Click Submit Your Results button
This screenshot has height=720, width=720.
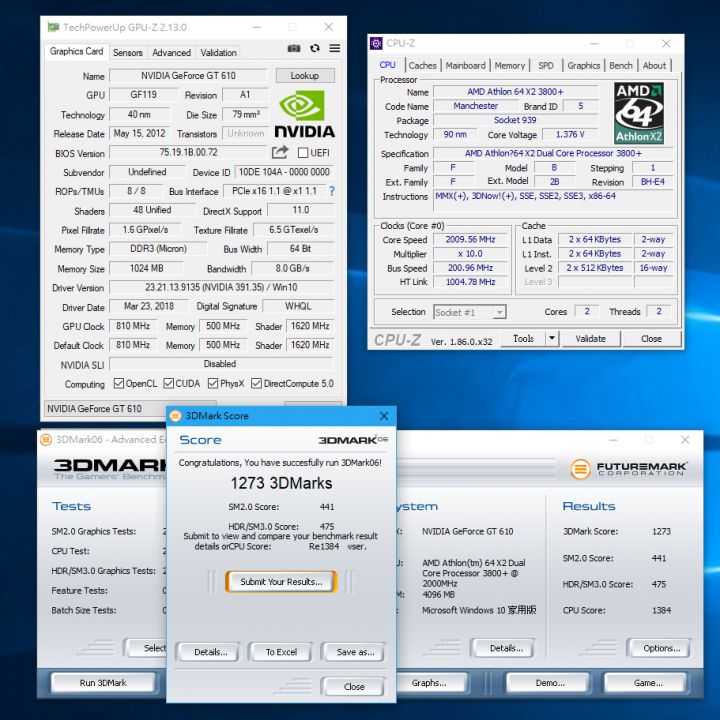[281, 582]
